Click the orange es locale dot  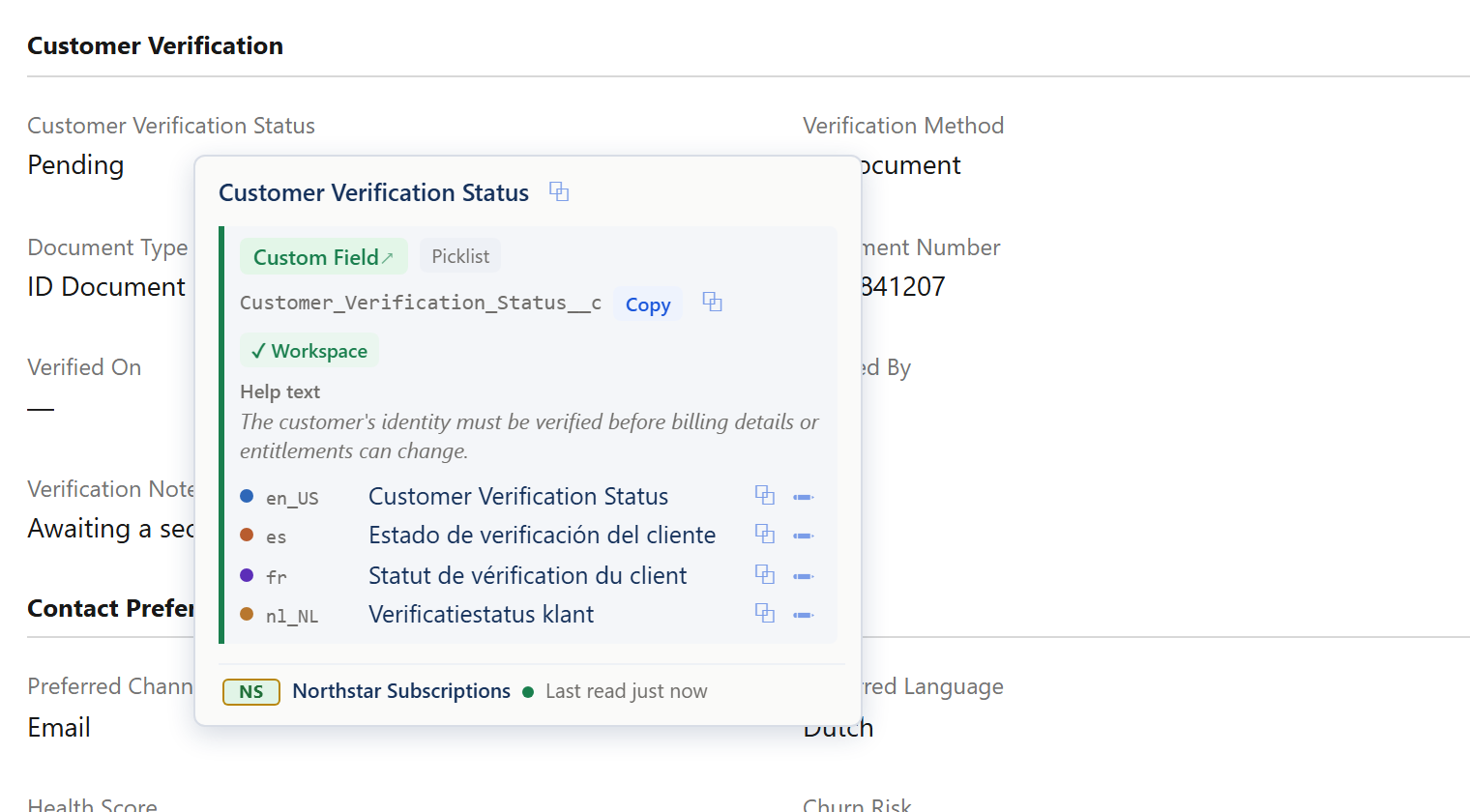click(x=247, y=535)
